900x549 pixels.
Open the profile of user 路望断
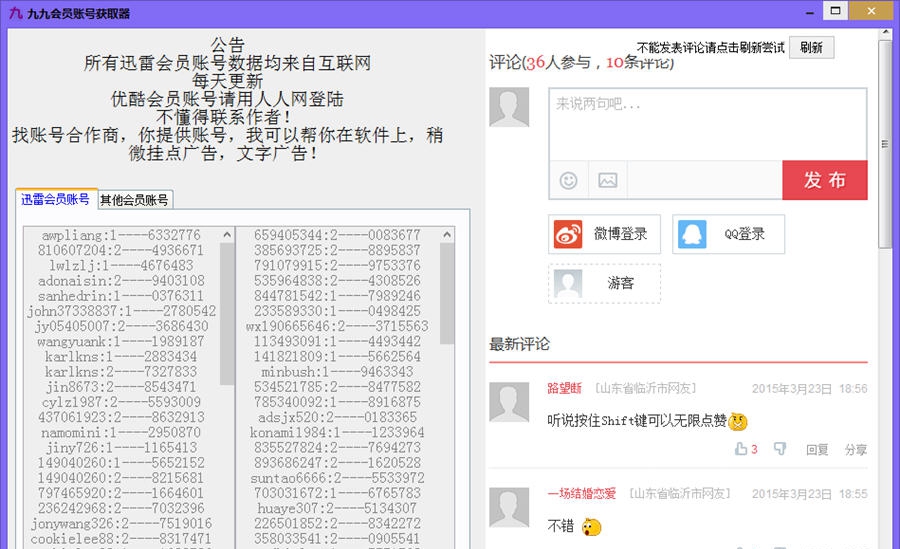[x=564, y=388]
